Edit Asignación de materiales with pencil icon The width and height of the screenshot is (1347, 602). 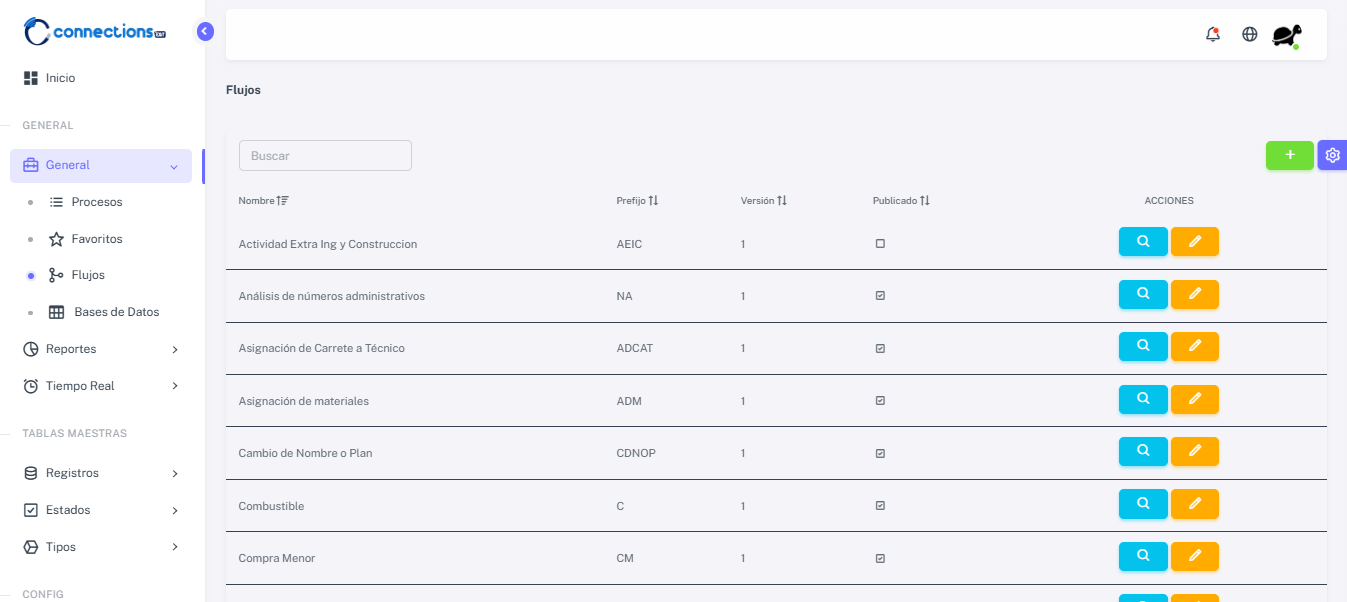(x=1194, y=399)
